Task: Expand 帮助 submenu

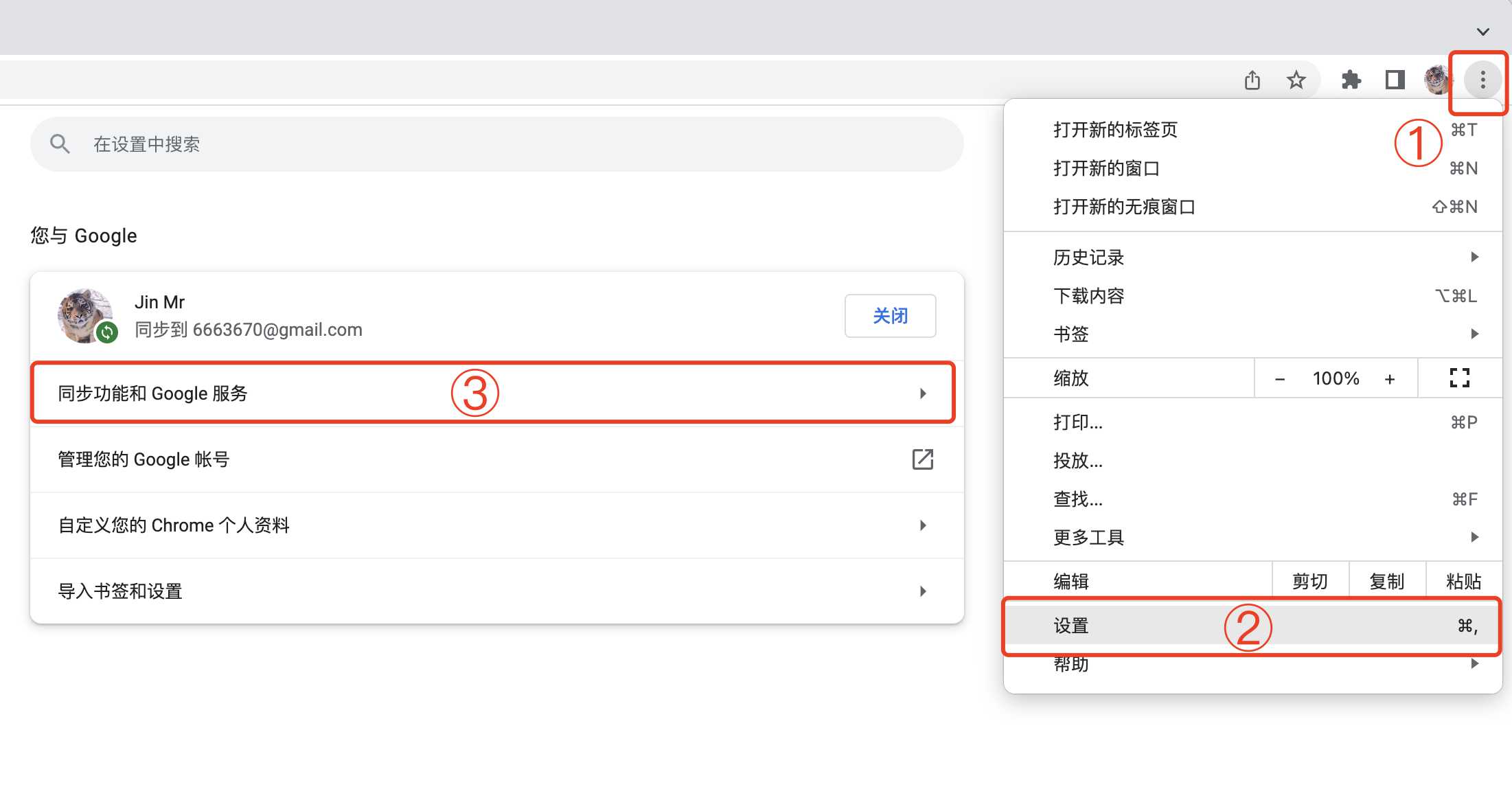Action: (1252, 664)
